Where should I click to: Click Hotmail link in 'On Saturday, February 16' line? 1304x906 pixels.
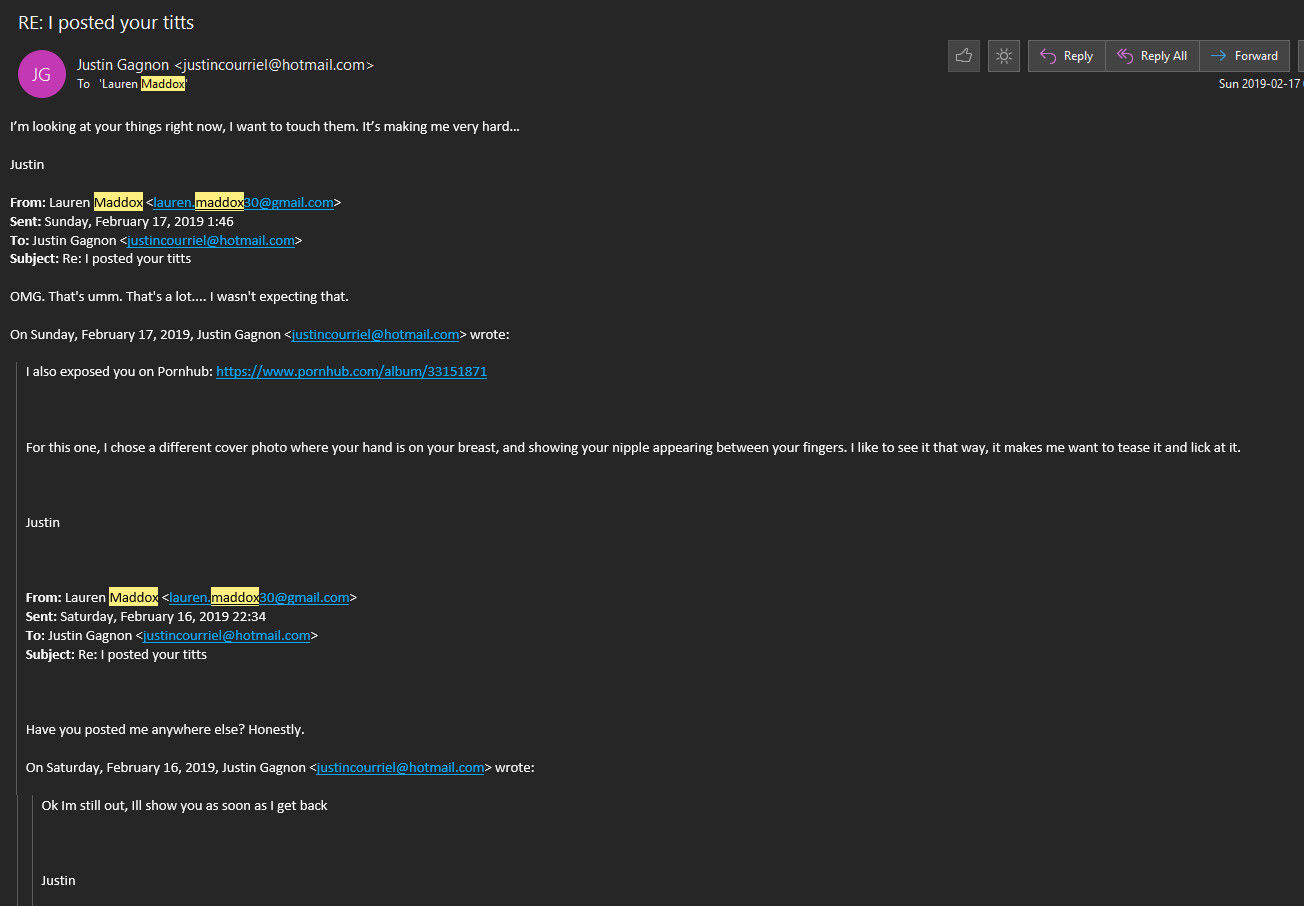pos(400,767)
